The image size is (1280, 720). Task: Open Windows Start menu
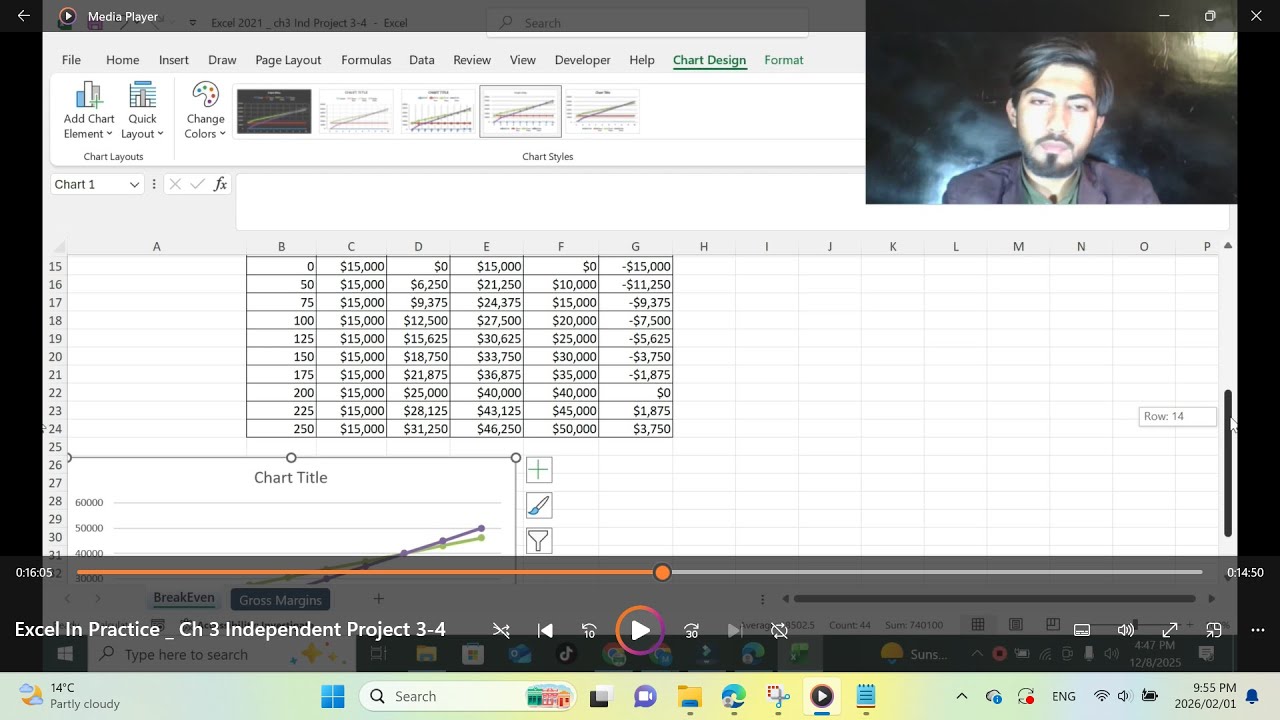point(333,696)
